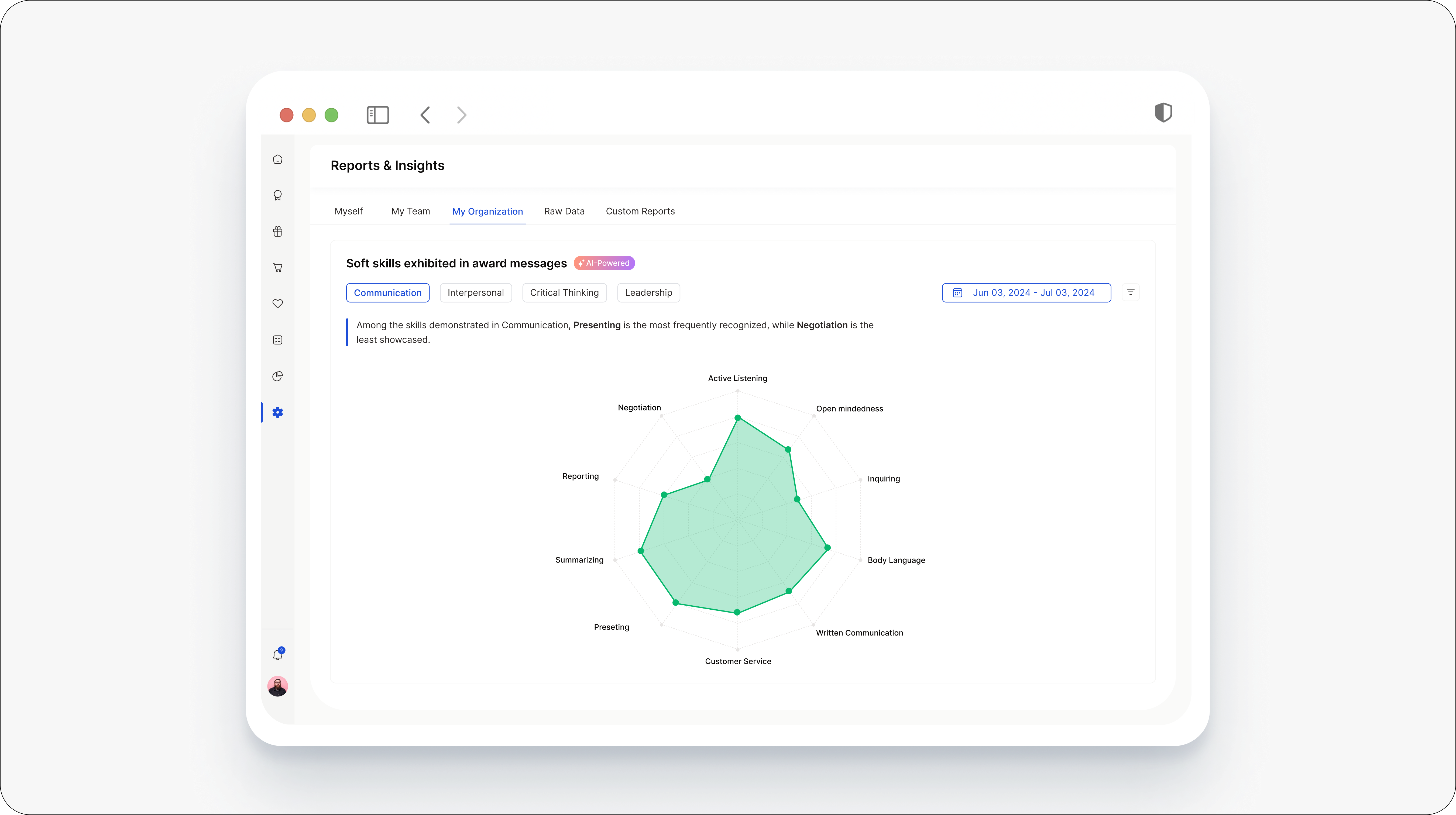Click the Preseting axis label

[611, 627]
